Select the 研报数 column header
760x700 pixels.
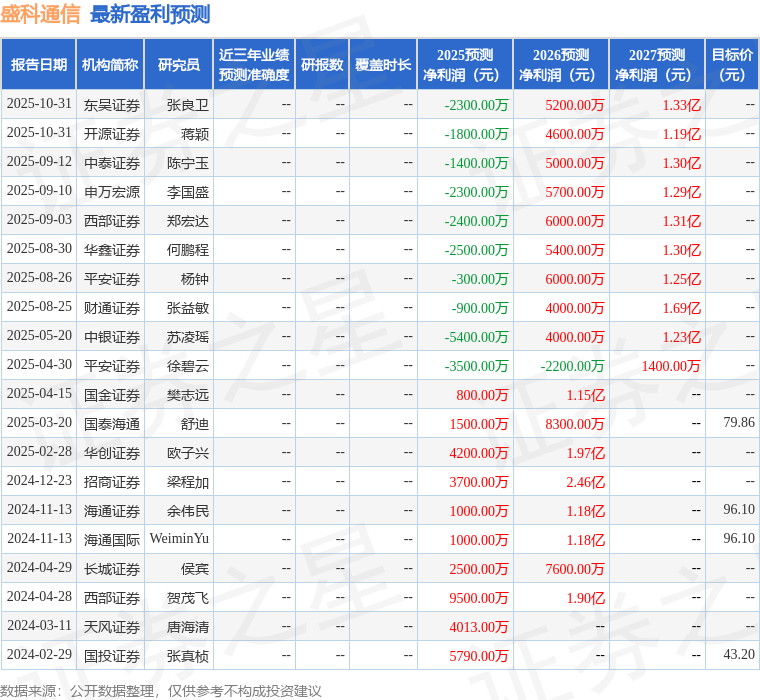(x=322, y=64)
